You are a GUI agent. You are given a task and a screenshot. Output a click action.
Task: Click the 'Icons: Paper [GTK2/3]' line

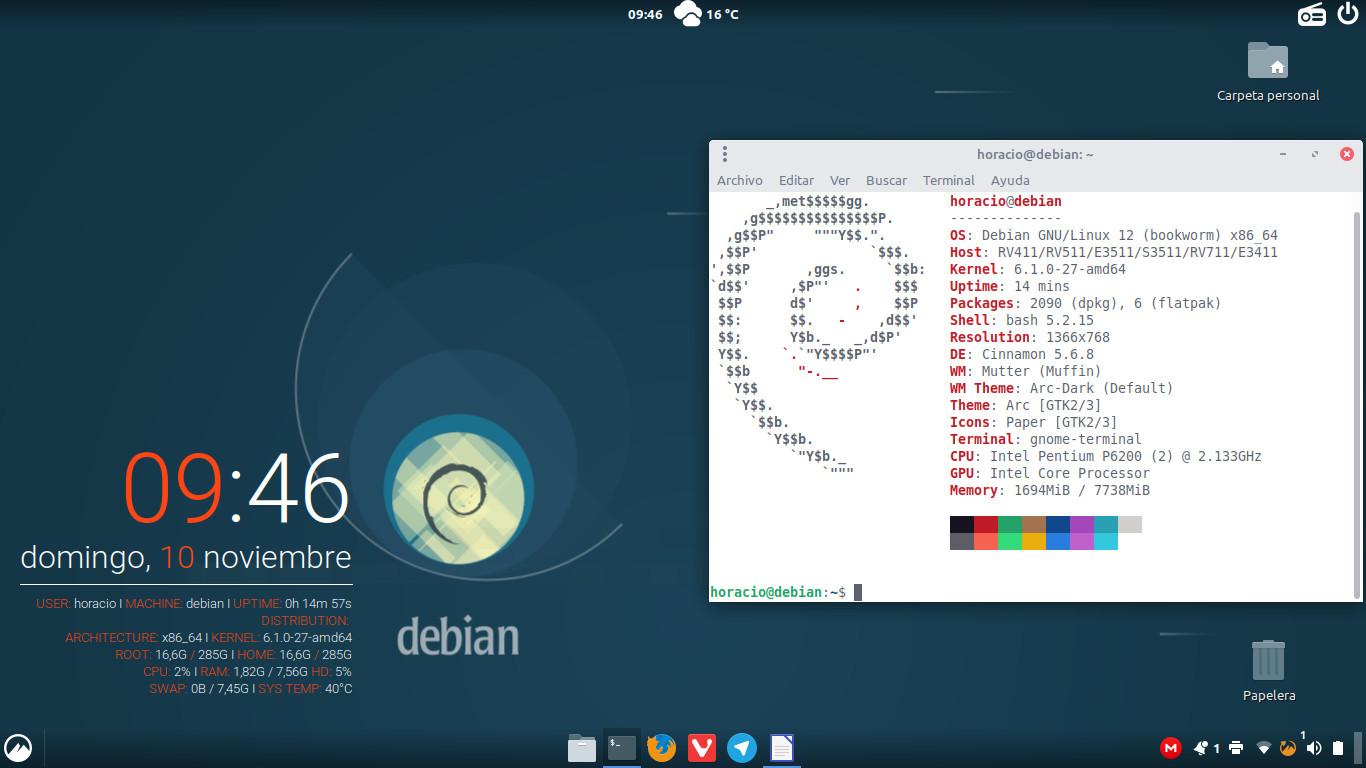click(x=1034, y=422)
